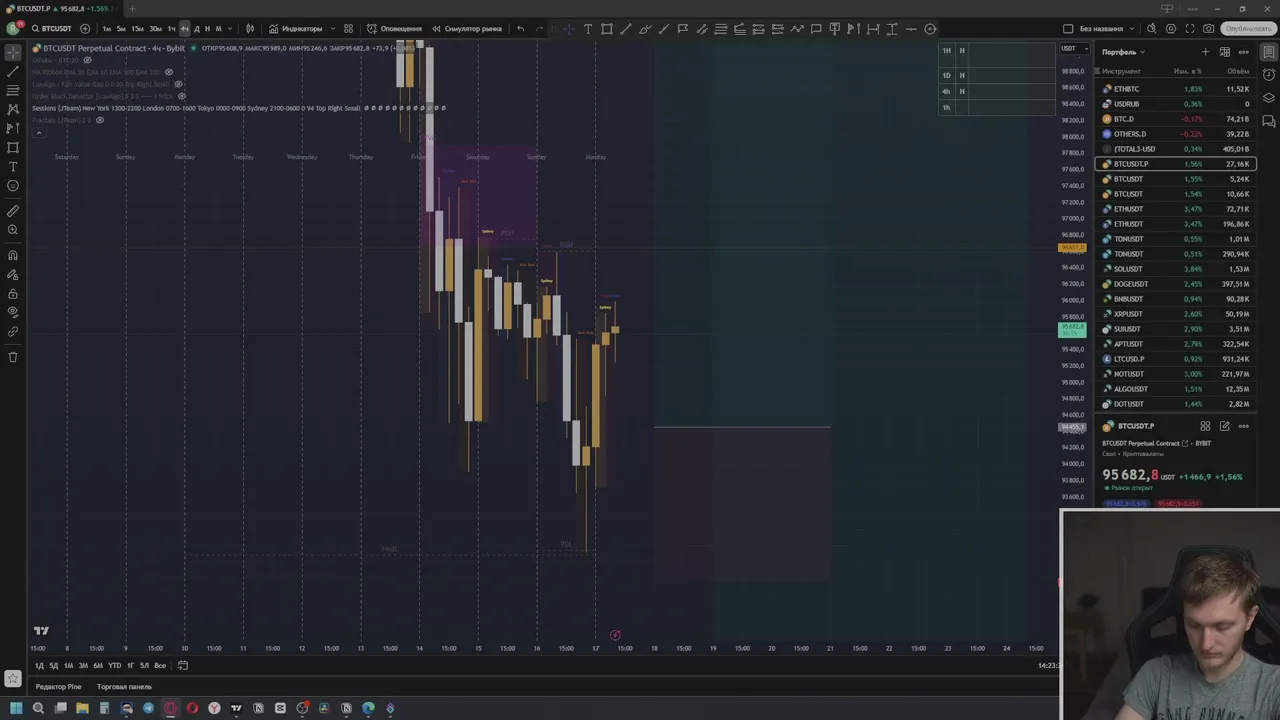Viewport: 1280px width, 720px height.
Task: Open the candlestick chart type selector
Action: [x=250, y=29]
